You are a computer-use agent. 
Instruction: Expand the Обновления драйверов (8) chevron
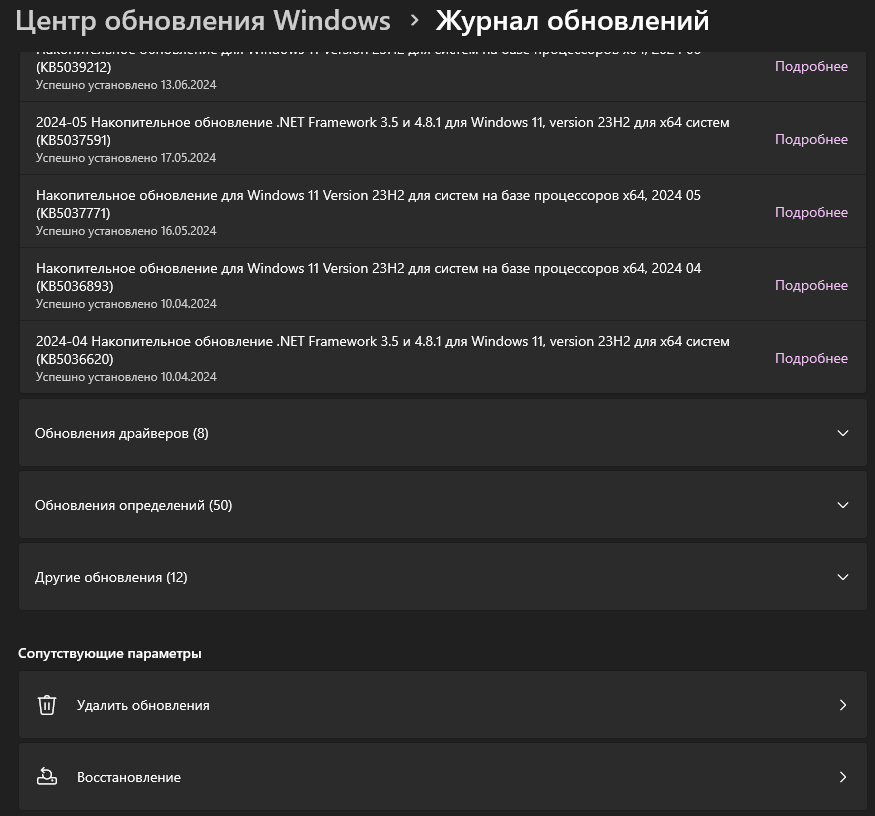[x=843, y=433]
